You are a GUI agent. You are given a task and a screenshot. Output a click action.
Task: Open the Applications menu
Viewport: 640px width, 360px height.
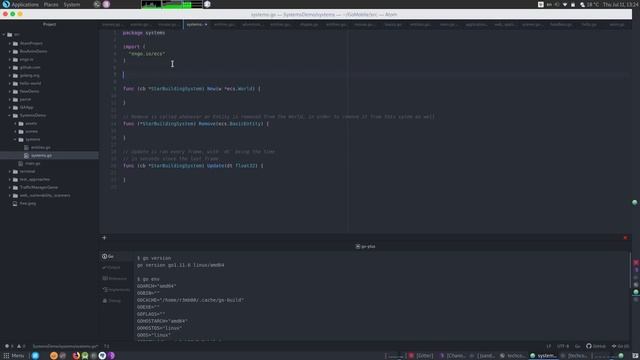(x=25, y=4)
